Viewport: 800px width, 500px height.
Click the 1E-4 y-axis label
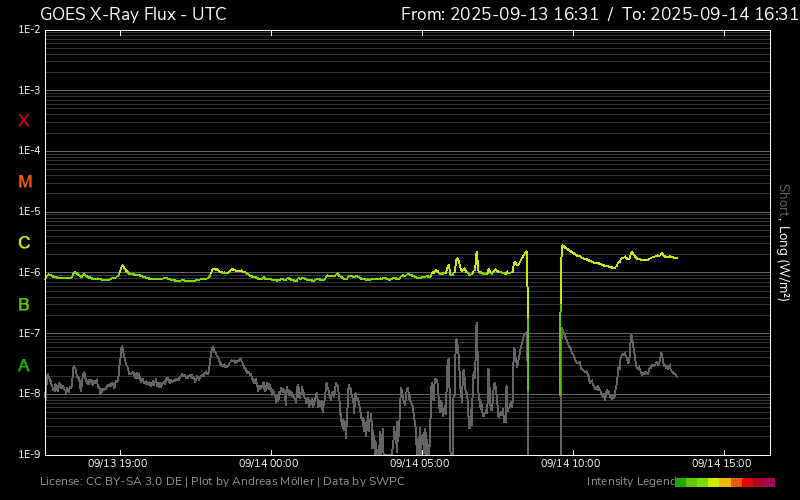(29, 151)
